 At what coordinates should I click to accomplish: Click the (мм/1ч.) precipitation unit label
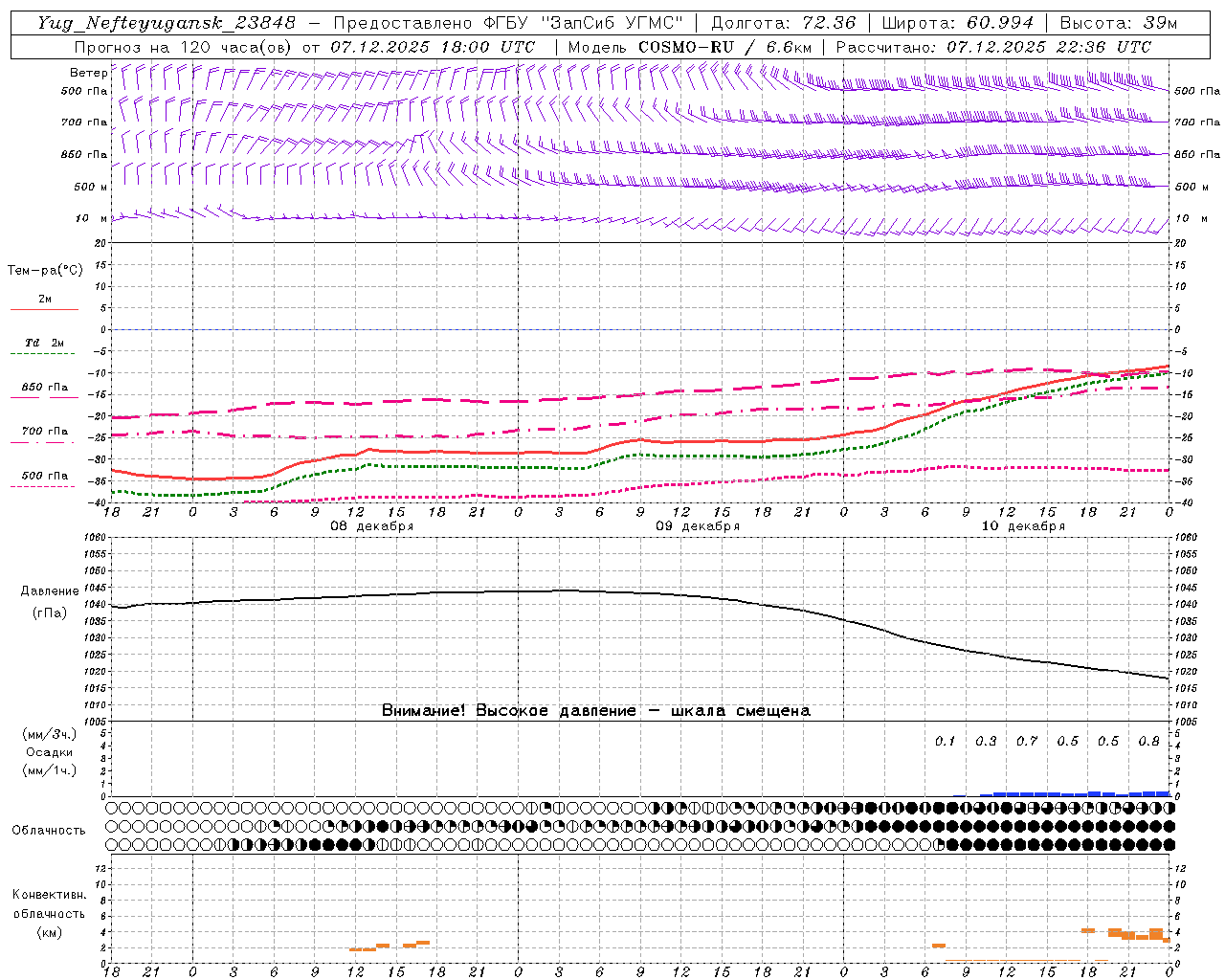coord(49,770)
